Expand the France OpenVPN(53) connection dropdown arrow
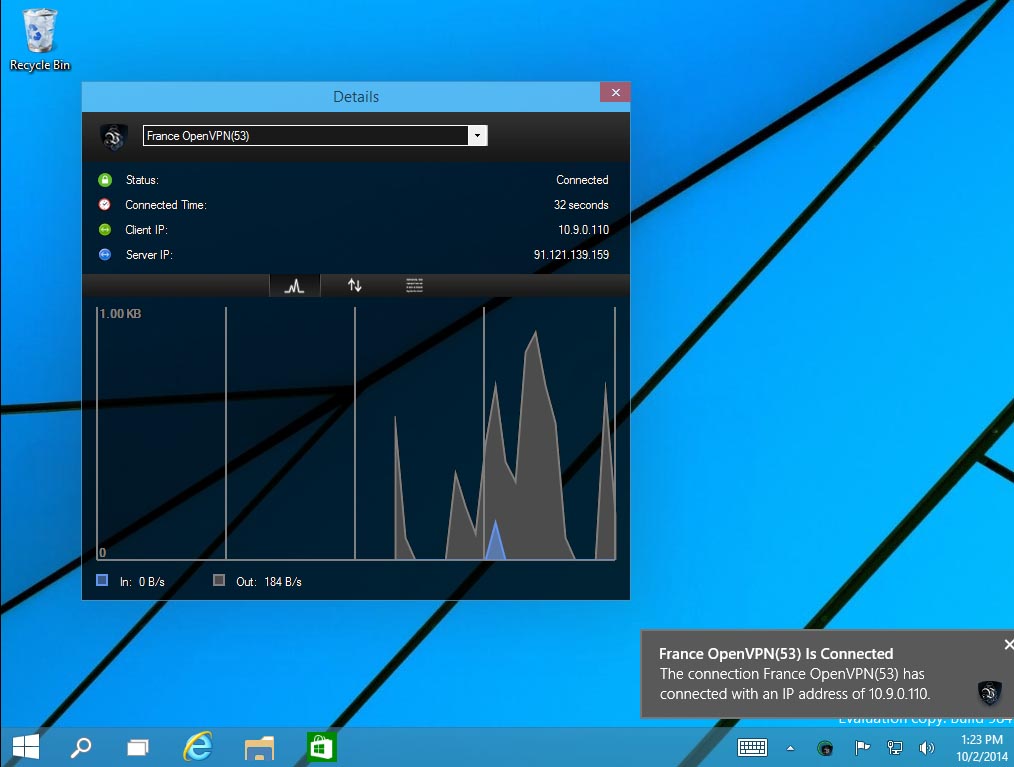1014x767 pixels. [477, 136]
